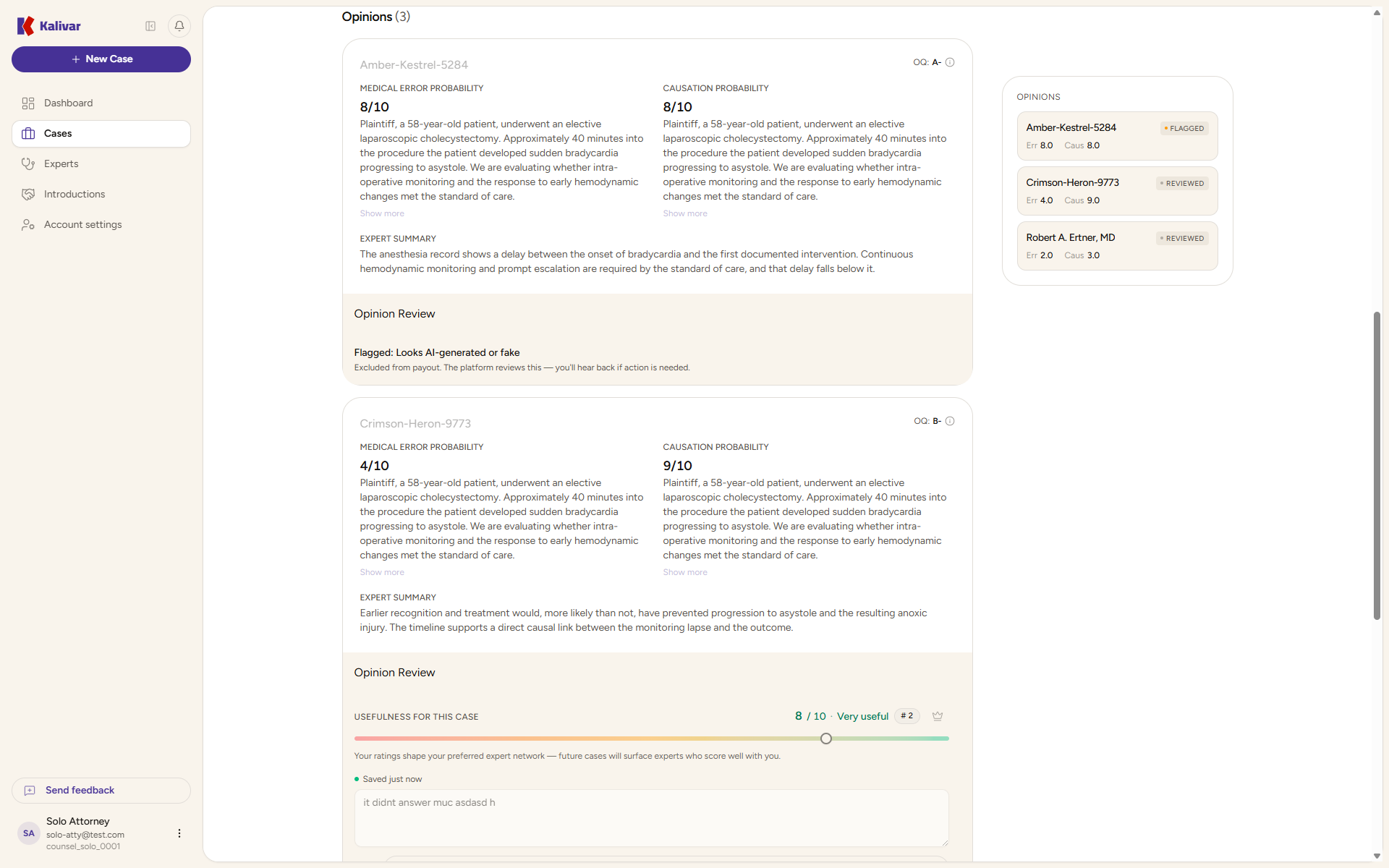Click the "counsel_solo_0001" user ID
1389x868 pixels.
coord(83,846)
